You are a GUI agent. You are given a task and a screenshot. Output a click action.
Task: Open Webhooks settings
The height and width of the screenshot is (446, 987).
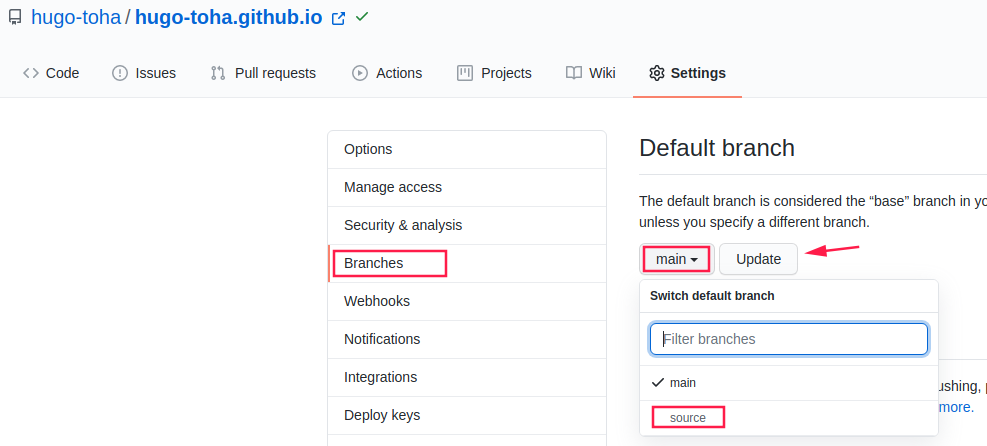pos(467,301)
